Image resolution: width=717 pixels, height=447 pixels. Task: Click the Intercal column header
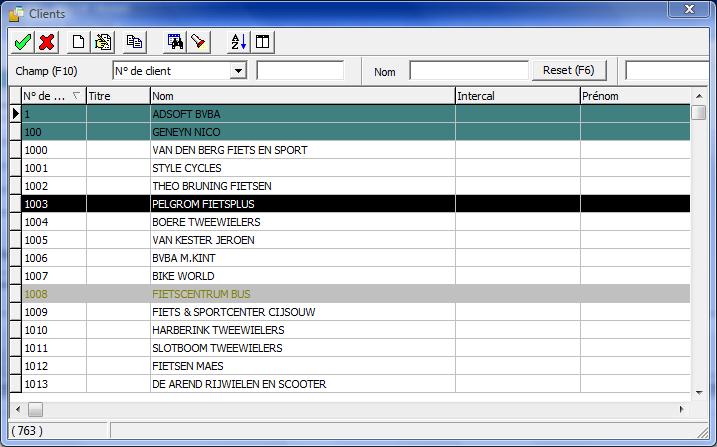[x=518, y=96]
